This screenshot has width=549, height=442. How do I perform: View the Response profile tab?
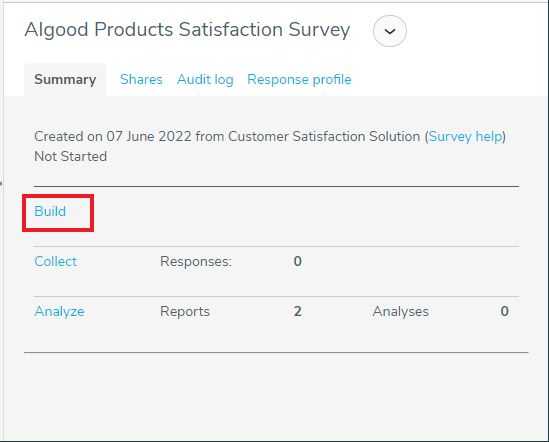[299, 80]
